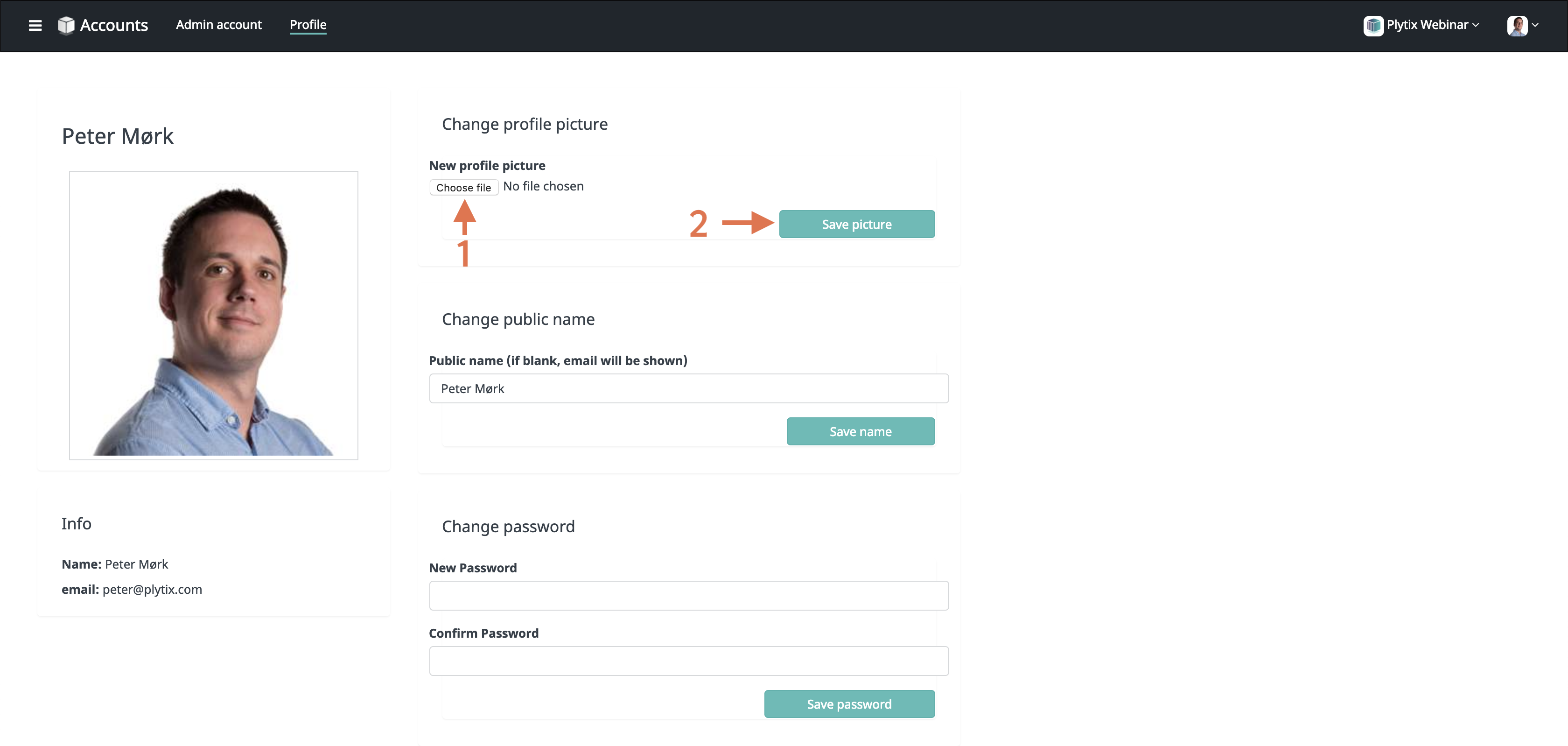Click the Save picture button
The width and height of the screenshot is (1568, 746).
click(x=856, y=224)
